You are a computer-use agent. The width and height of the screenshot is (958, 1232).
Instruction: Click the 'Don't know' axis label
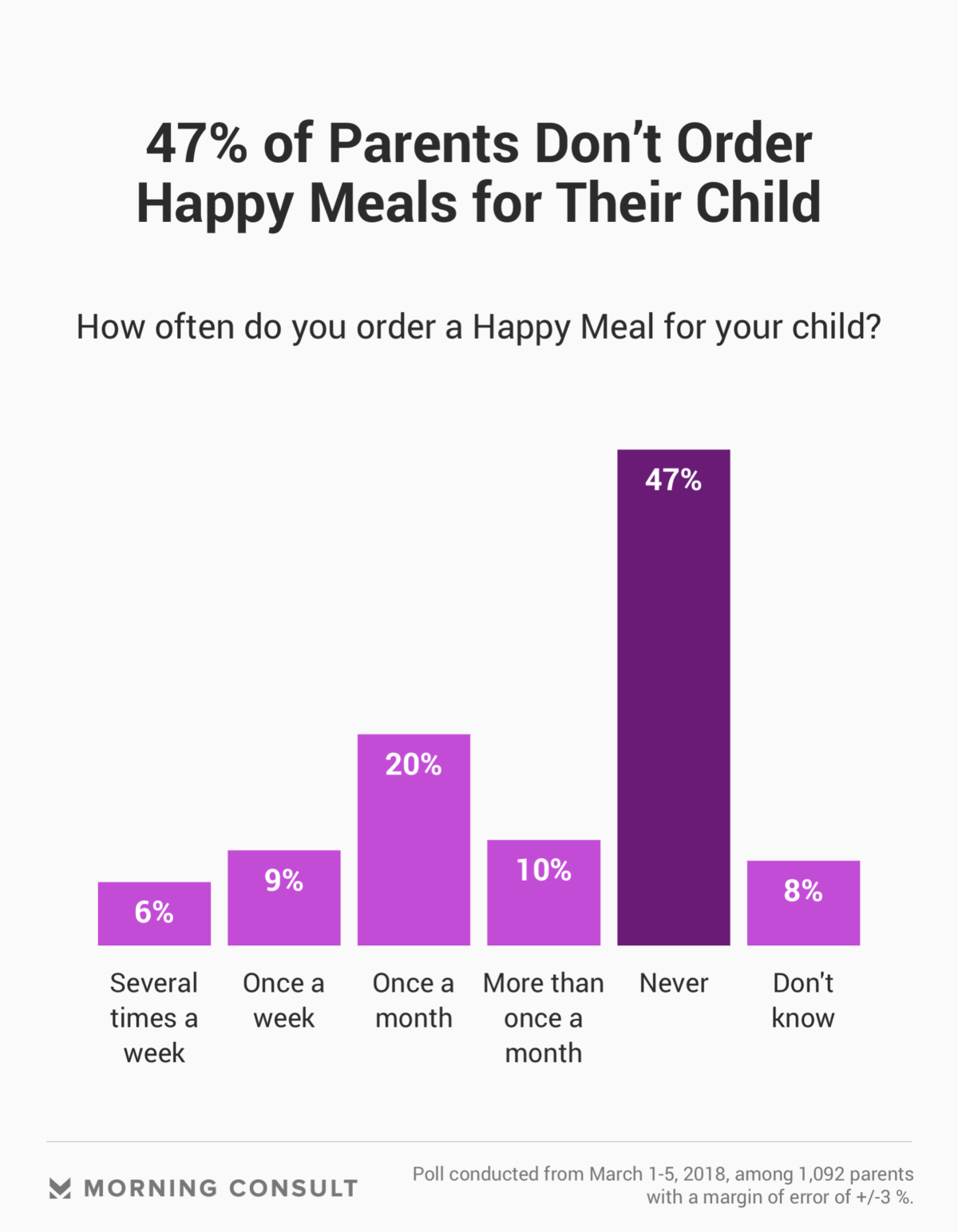(x=803, y=1000)
